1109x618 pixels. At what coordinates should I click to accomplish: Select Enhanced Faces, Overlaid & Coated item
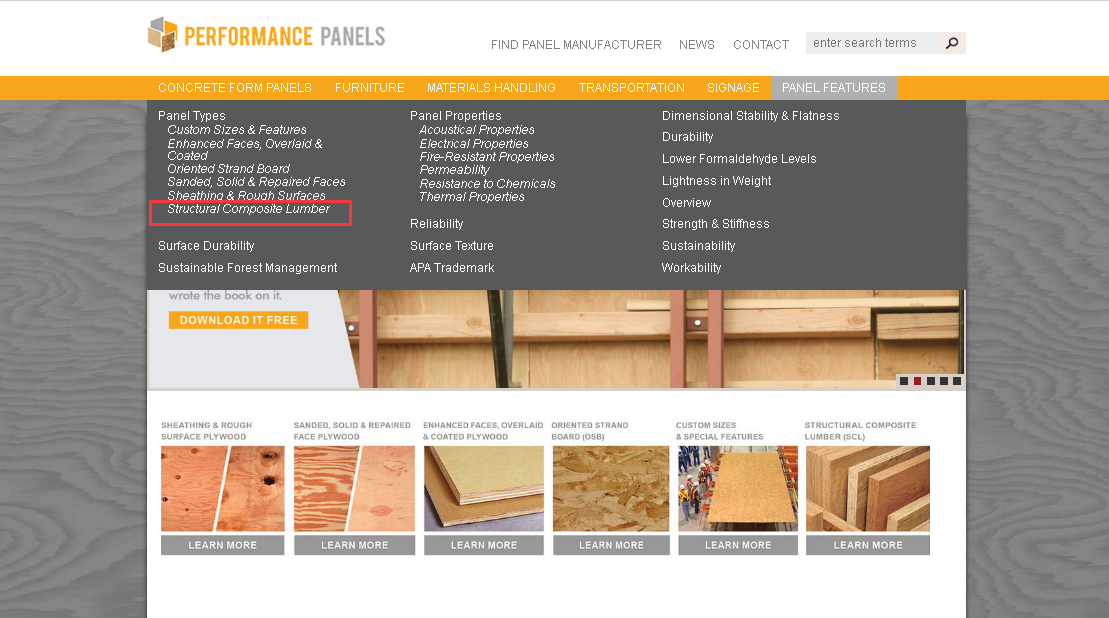click(x=245, y=149)
